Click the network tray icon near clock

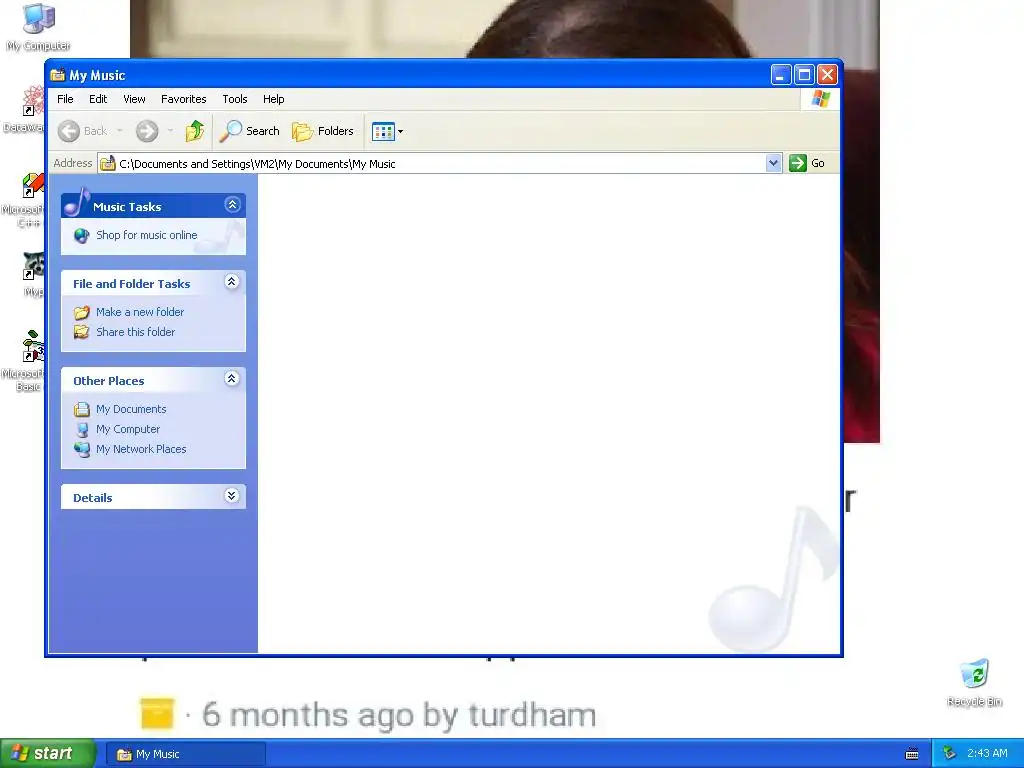click(x=950, y=754)
